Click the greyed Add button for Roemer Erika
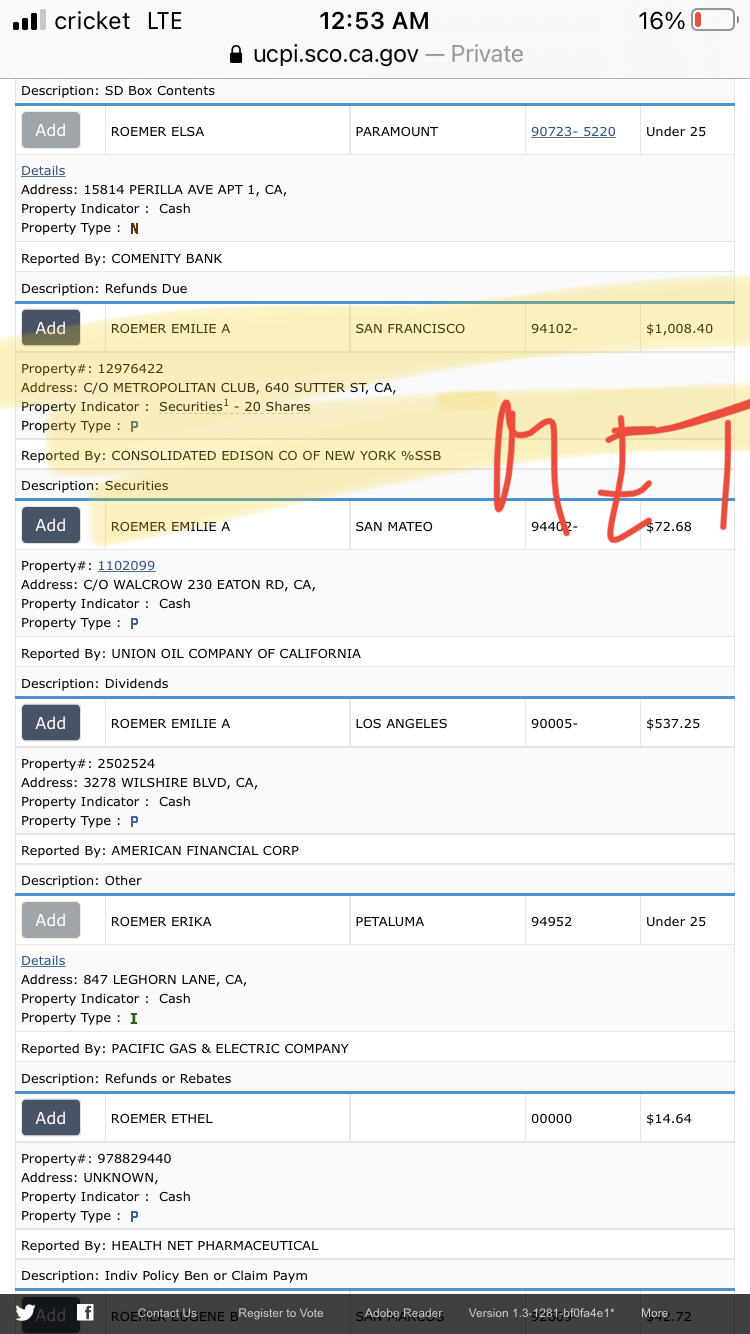Viewport: 750px width, 1334px height. pyautogui.click(x=51, y=920)
